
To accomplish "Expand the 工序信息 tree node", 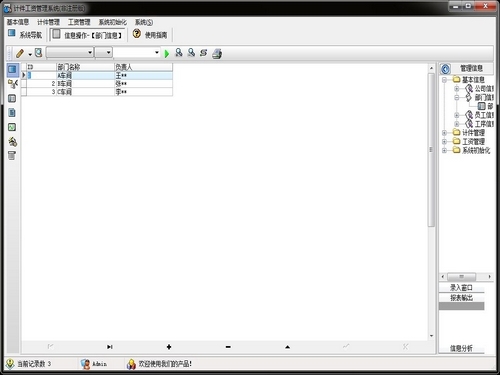I will [457, 124].
